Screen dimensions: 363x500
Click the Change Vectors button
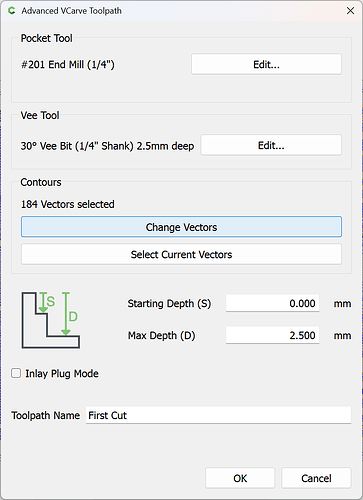(181, 227)
